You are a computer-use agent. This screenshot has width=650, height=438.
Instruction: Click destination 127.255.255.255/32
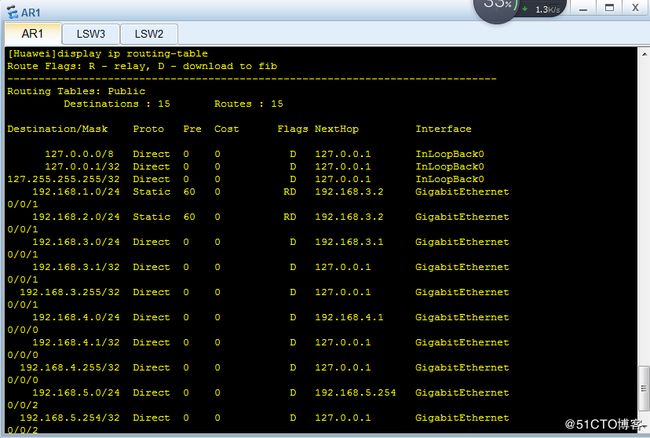pyautogui.click(x=64, y=179)
